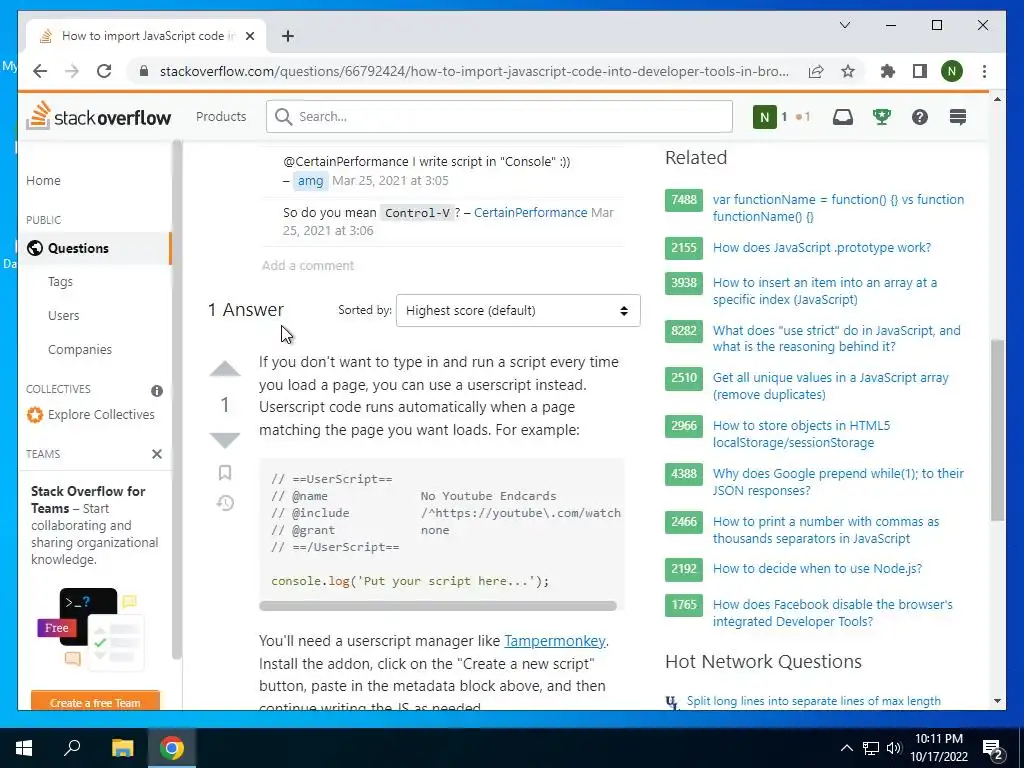Open the site switcher stack icon

957,117
